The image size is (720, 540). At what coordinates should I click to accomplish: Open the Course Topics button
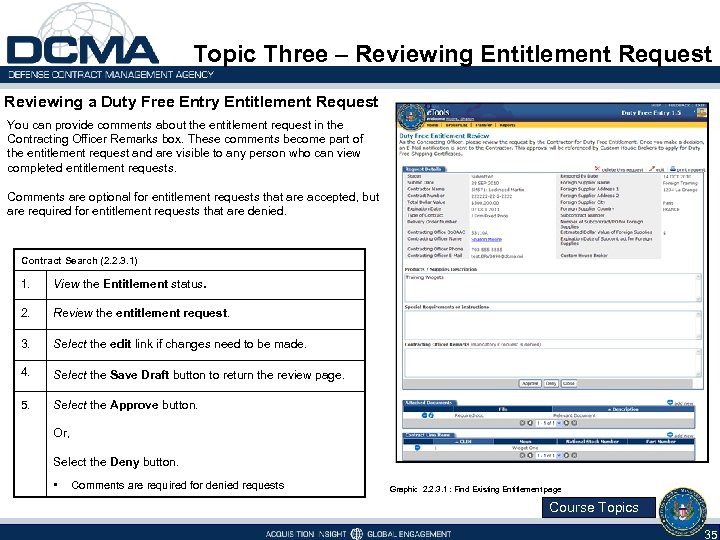tap(598, 507)
